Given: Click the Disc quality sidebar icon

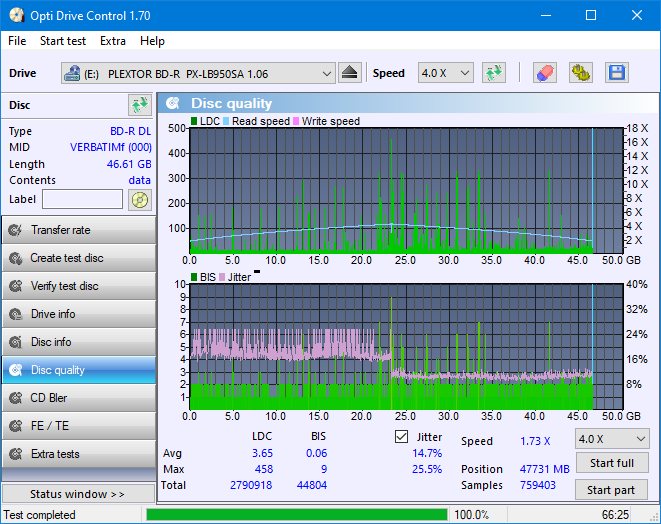Looking at the screenshot, I should coord(16,370).
